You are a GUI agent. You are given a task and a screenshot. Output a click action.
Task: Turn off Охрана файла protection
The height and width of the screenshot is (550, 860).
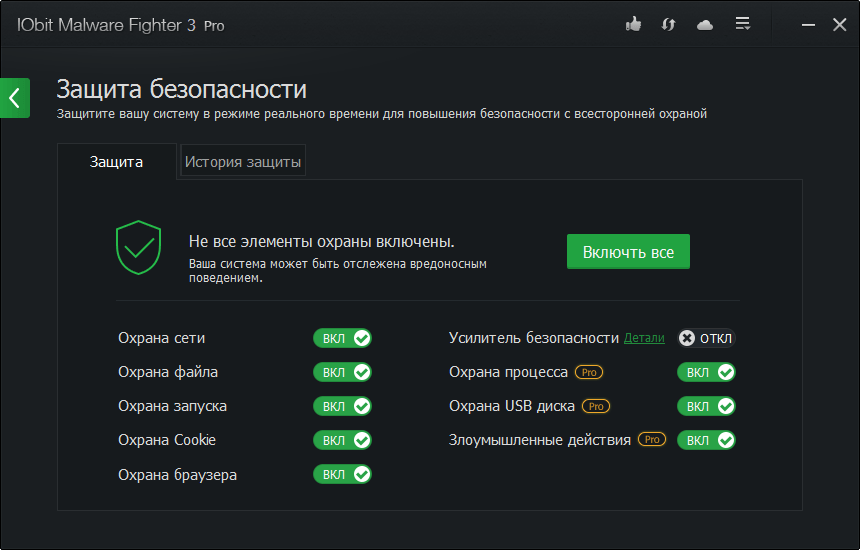tap(342, 372)
